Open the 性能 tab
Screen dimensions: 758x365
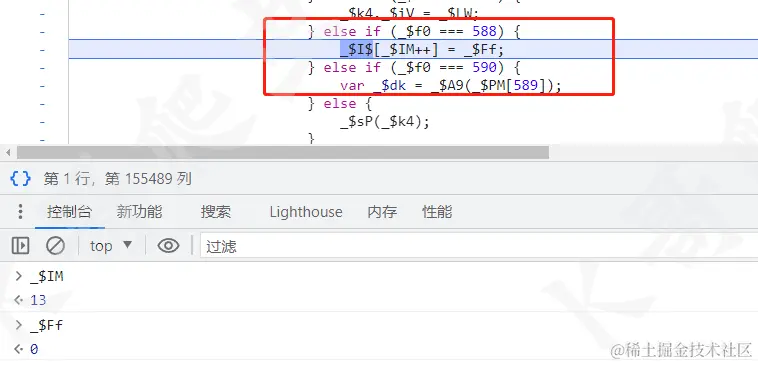coord(437,212)
